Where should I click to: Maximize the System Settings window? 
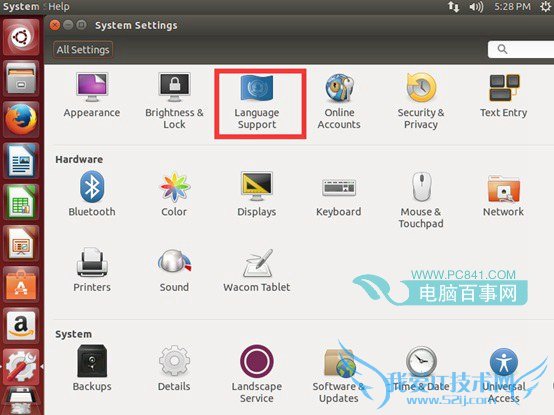[x=81, y=25]
